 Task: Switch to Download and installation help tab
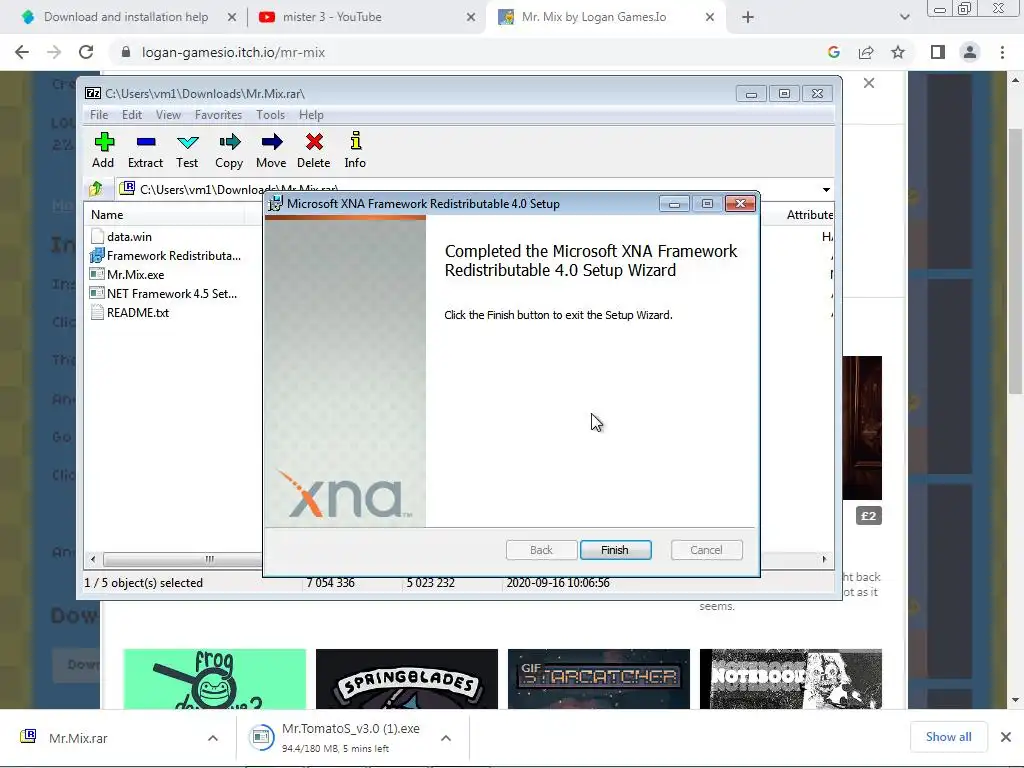coord(125,17)
